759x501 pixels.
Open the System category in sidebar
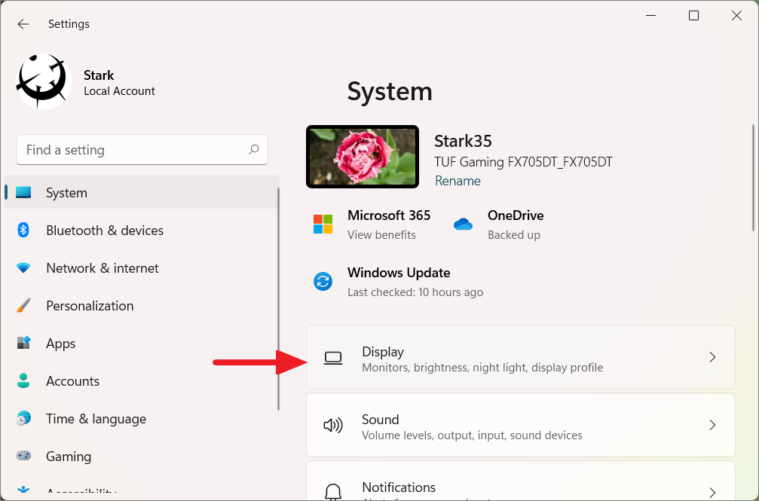click(142, 193)
